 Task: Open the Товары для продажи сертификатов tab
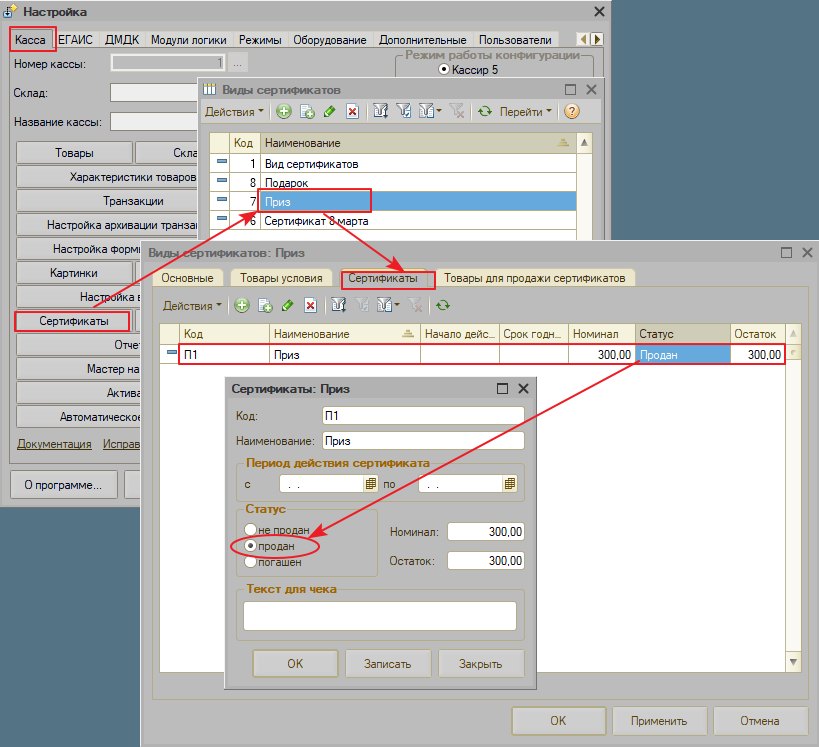534,278
